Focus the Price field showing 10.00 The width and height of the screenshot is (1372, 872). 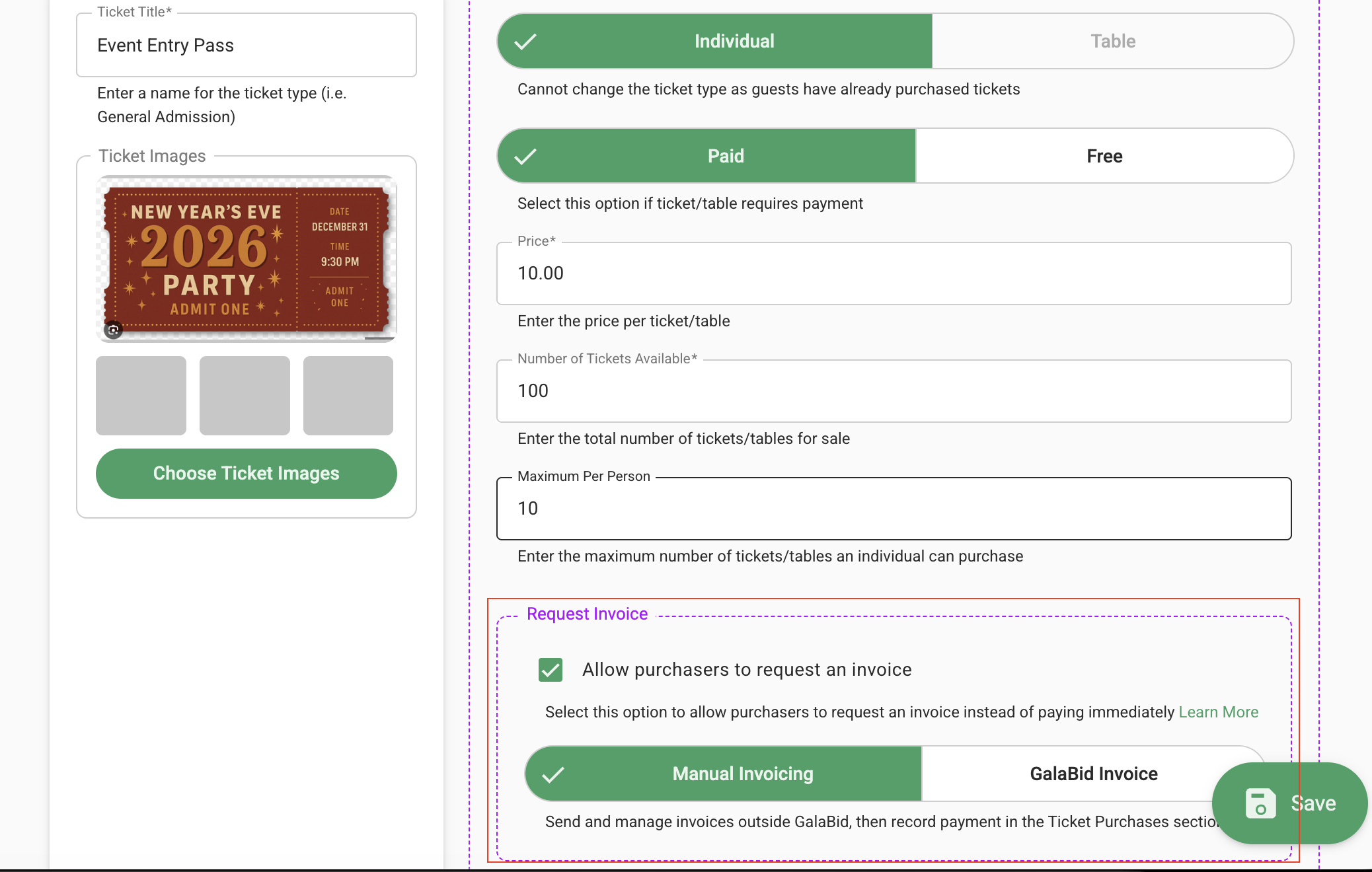coord(894,273)
